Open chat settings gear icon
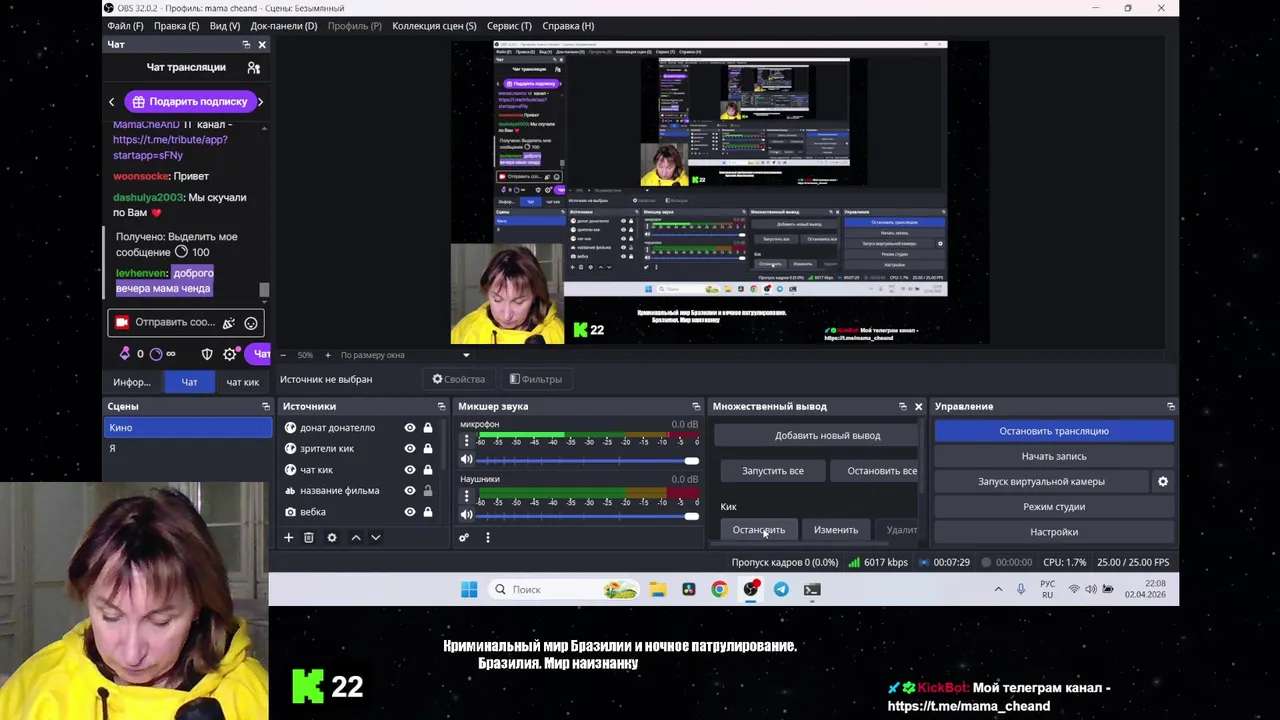The width and height of the screenshot is (1280, 720). pyautogui.click(x=230, y=354)
